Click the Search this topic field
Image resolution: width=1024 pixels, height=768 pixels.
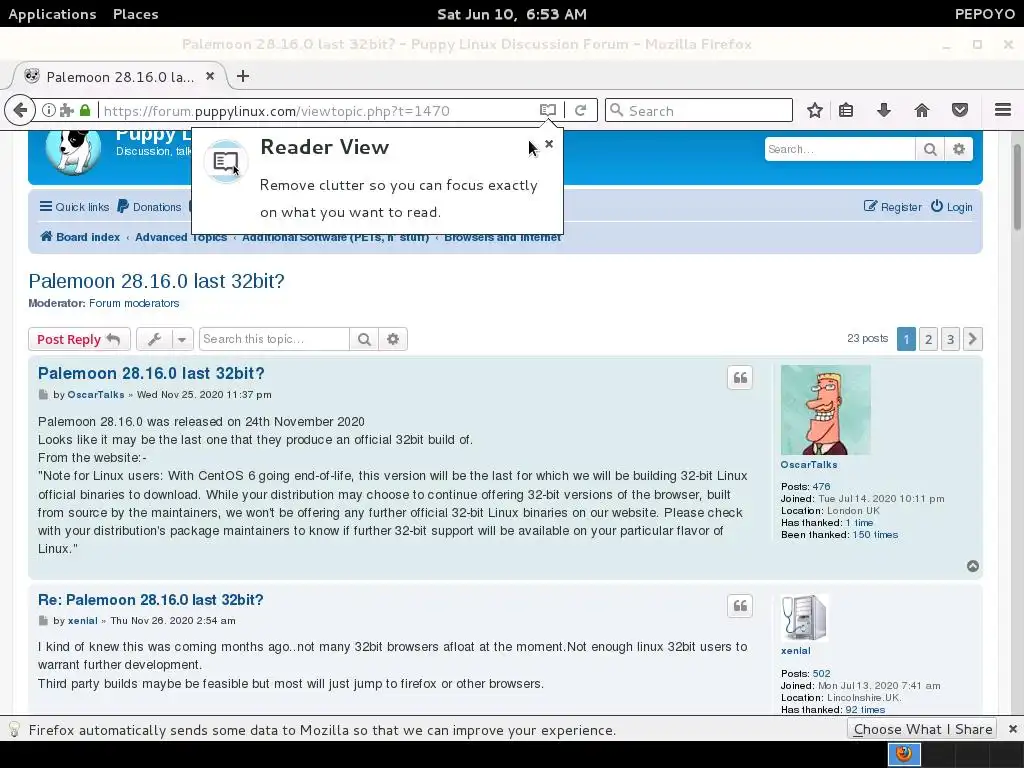coord(274,339)
